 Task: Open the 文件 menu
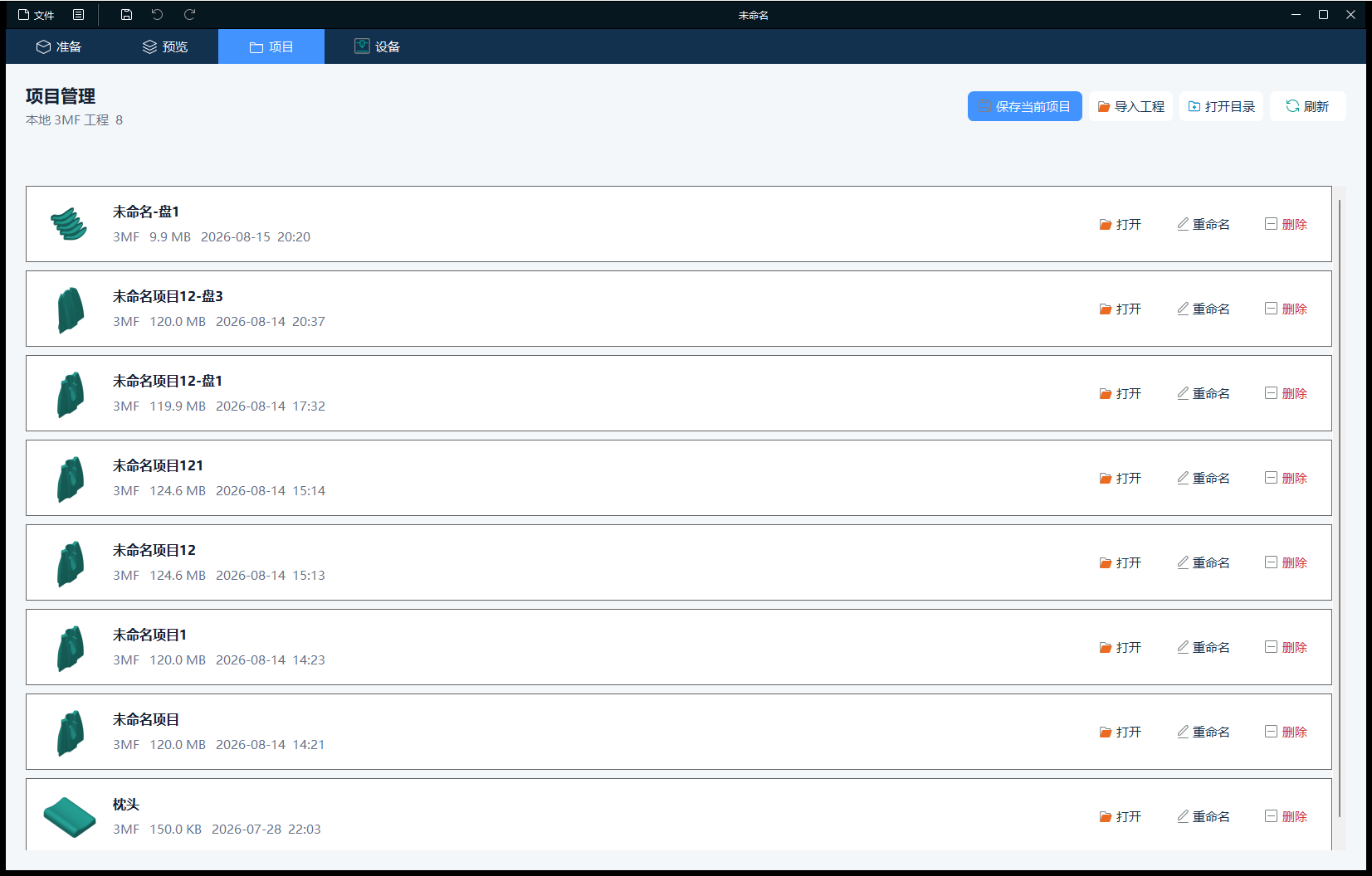point(36,14)
